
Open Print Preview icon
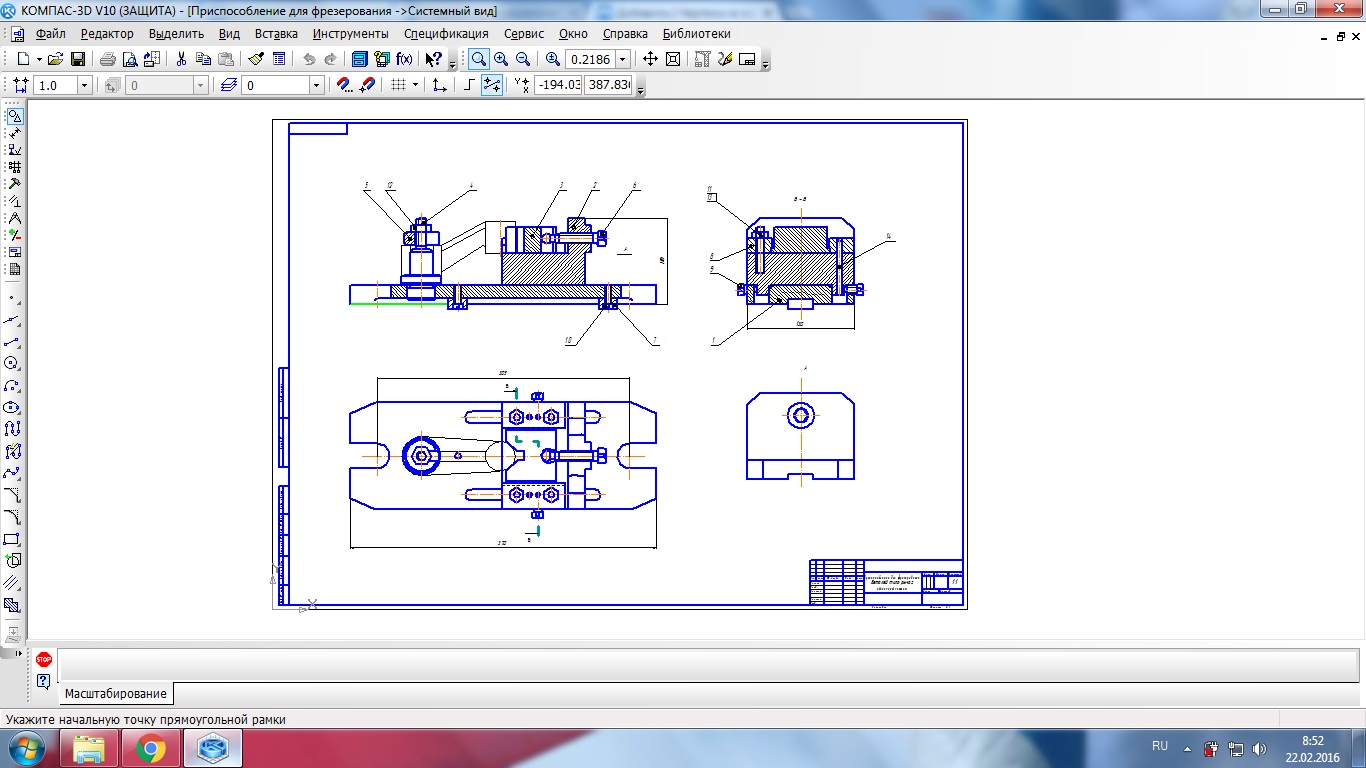[129, 59]
